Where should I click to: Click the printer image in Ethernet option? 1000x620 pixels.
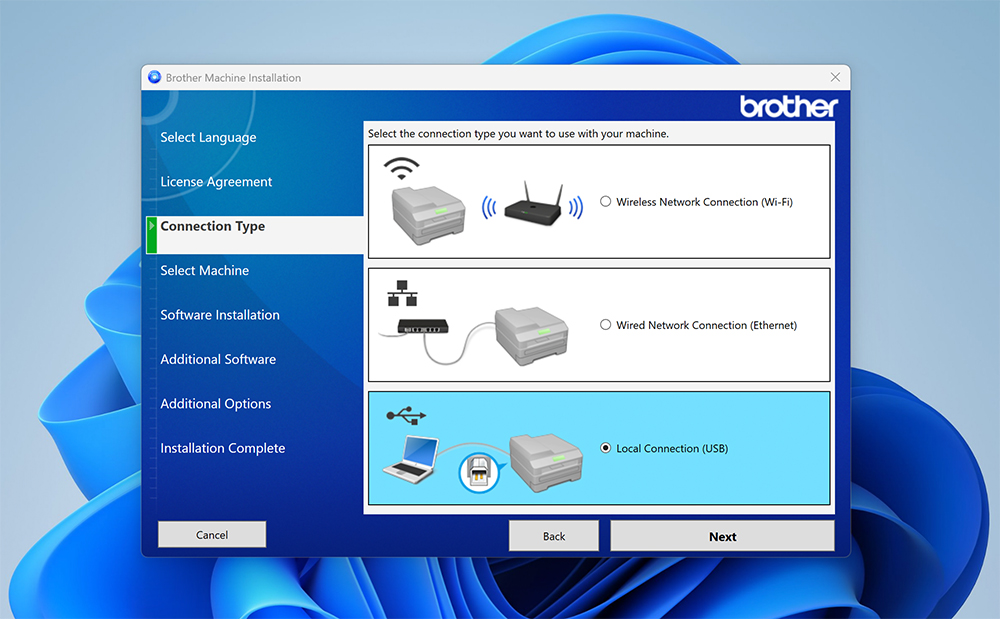531,336
